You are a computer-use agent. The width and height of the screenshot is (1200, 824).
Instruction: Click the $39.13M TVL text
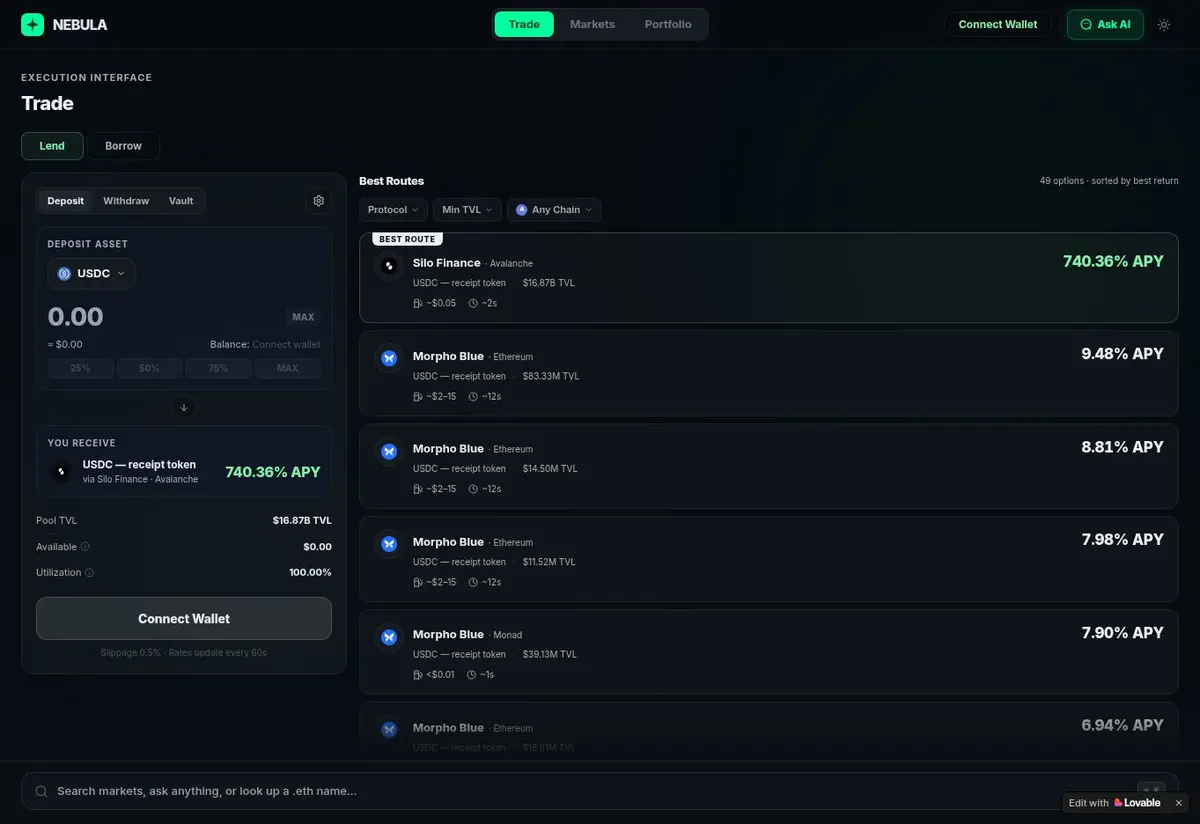tap(550, 654)
